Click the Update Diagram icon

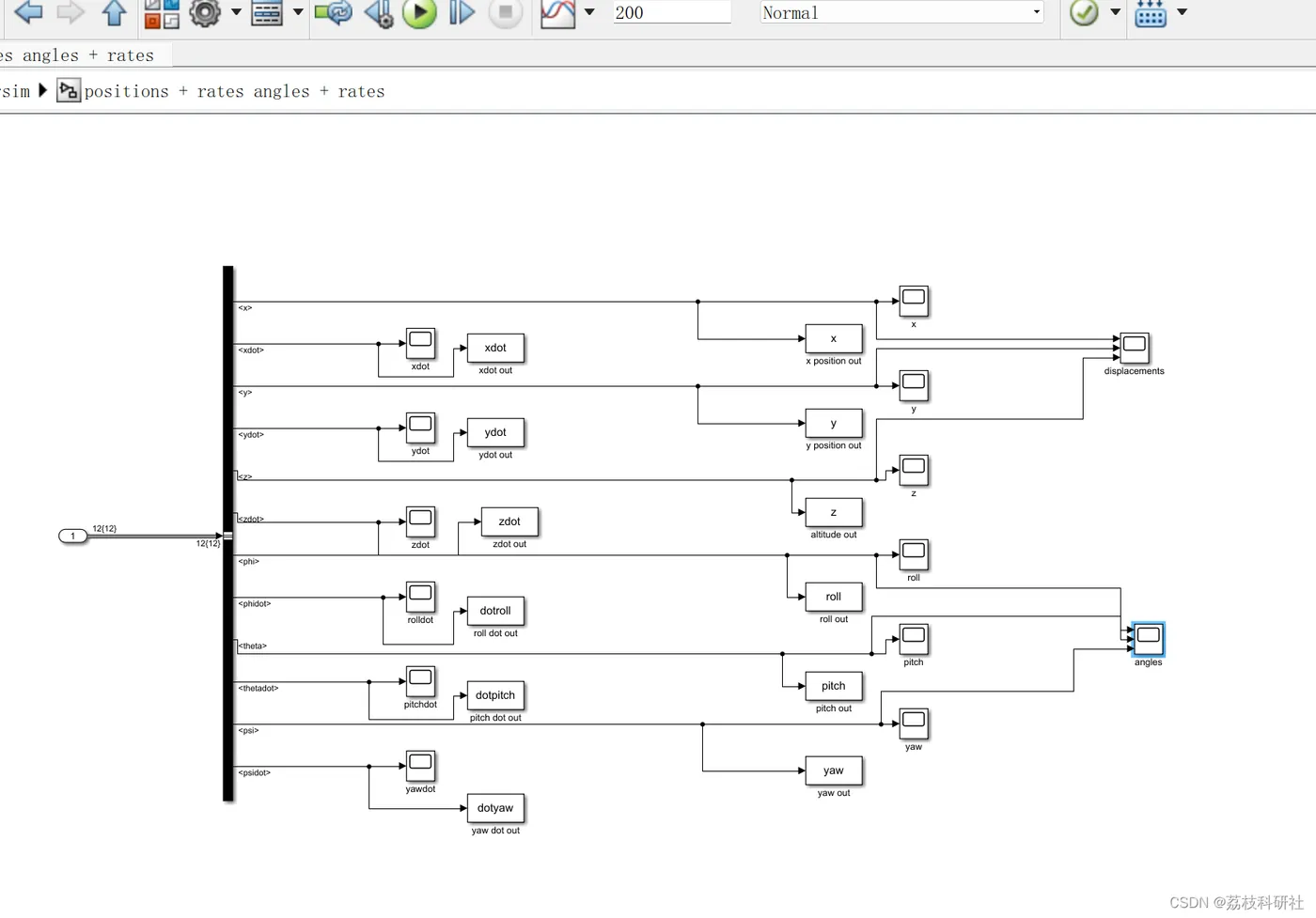coord(333,12)
